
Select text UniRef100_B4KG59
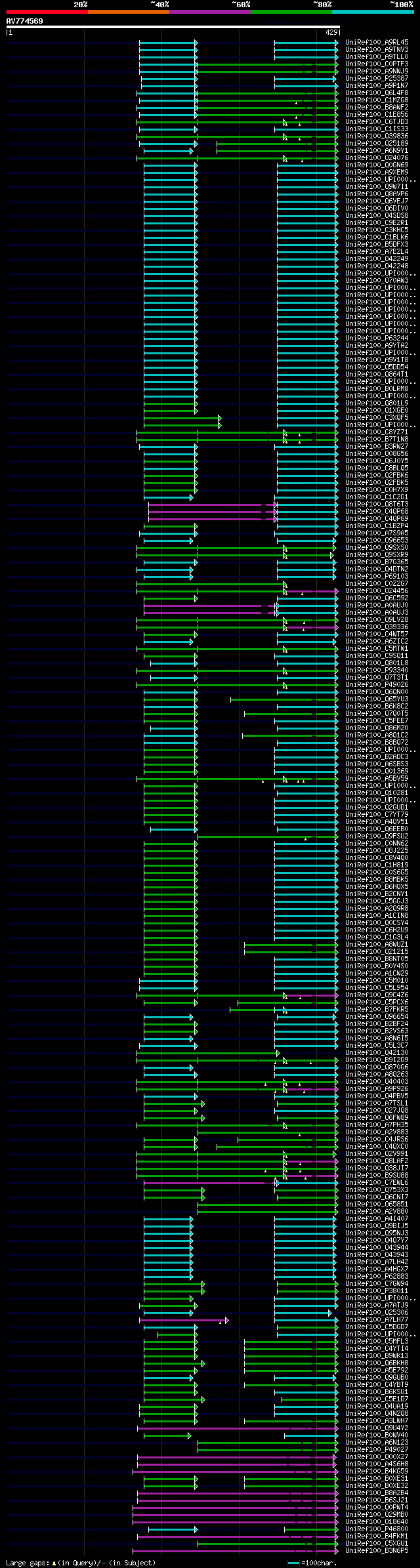377,1472
